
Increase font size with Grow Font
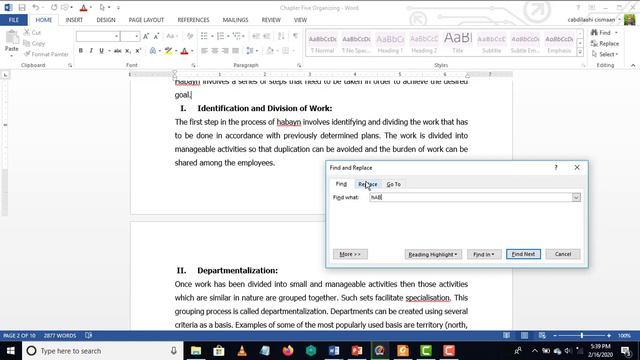pos(146,36)
